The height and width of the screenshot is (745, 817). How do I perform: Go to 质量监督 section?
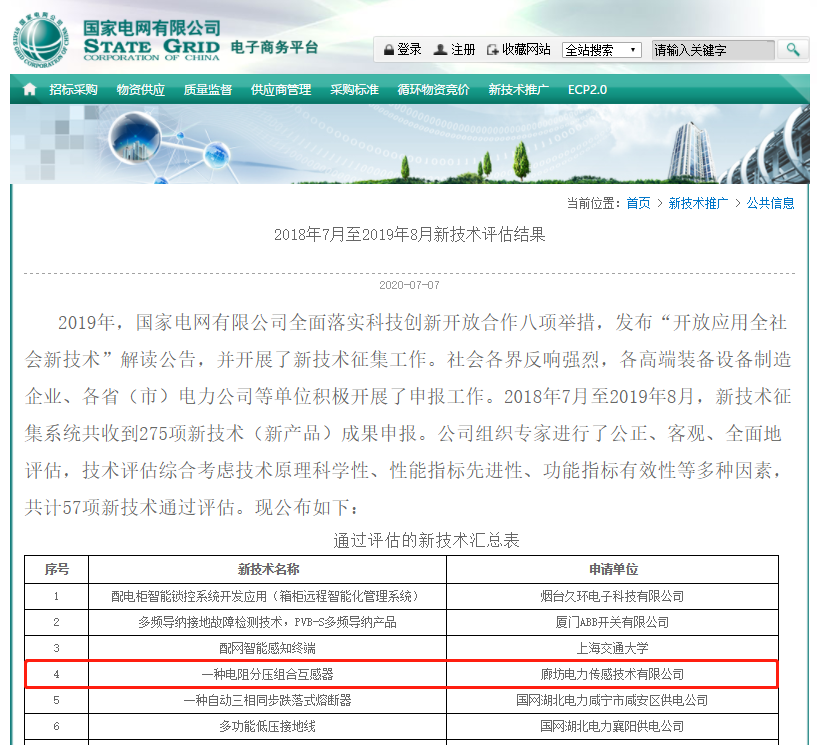coord(207,89)
